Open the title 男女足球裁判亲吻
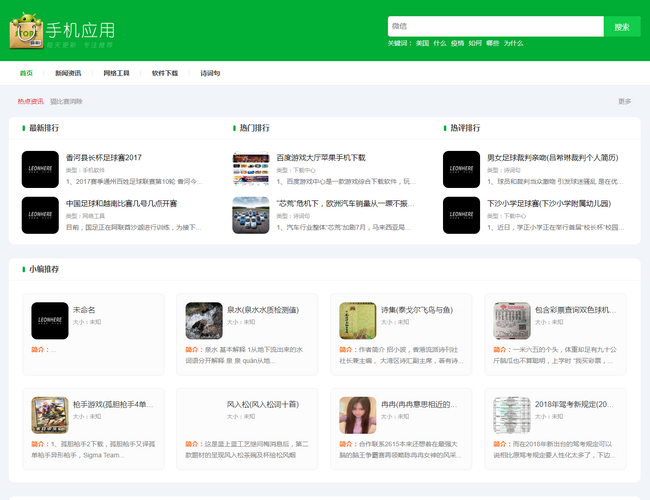650x500 pixels. pos(553,158)
